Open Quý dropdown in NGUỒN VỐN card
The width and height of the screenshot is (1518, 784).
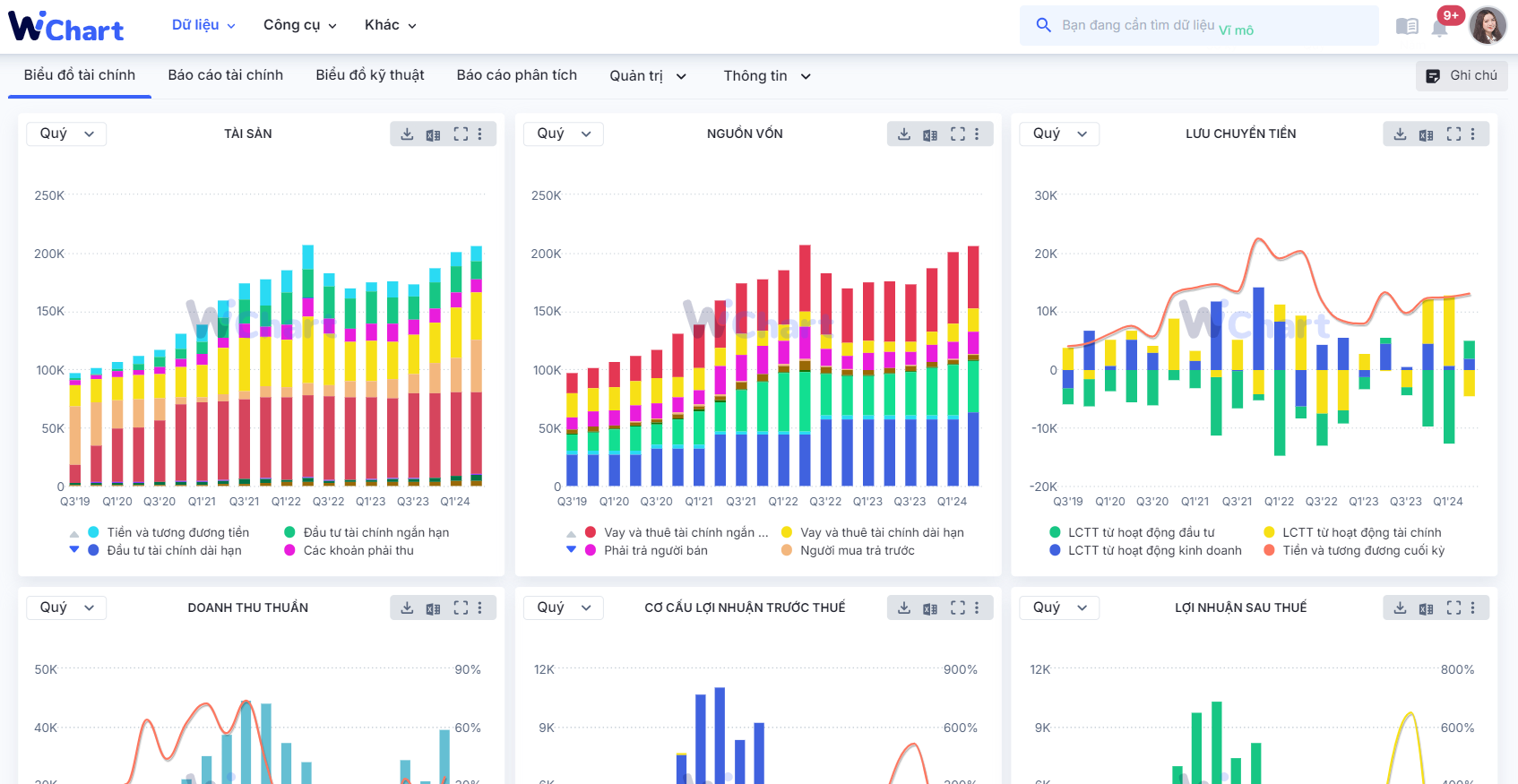tap(564, 134)
